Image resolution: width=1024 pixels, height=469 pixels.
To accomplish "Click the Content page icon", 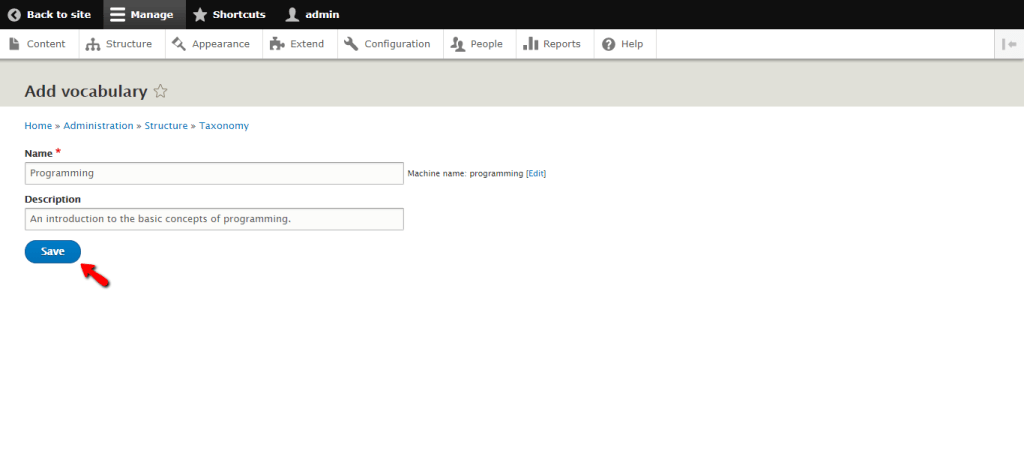I will pyautogui.click(x=14, y=44).
